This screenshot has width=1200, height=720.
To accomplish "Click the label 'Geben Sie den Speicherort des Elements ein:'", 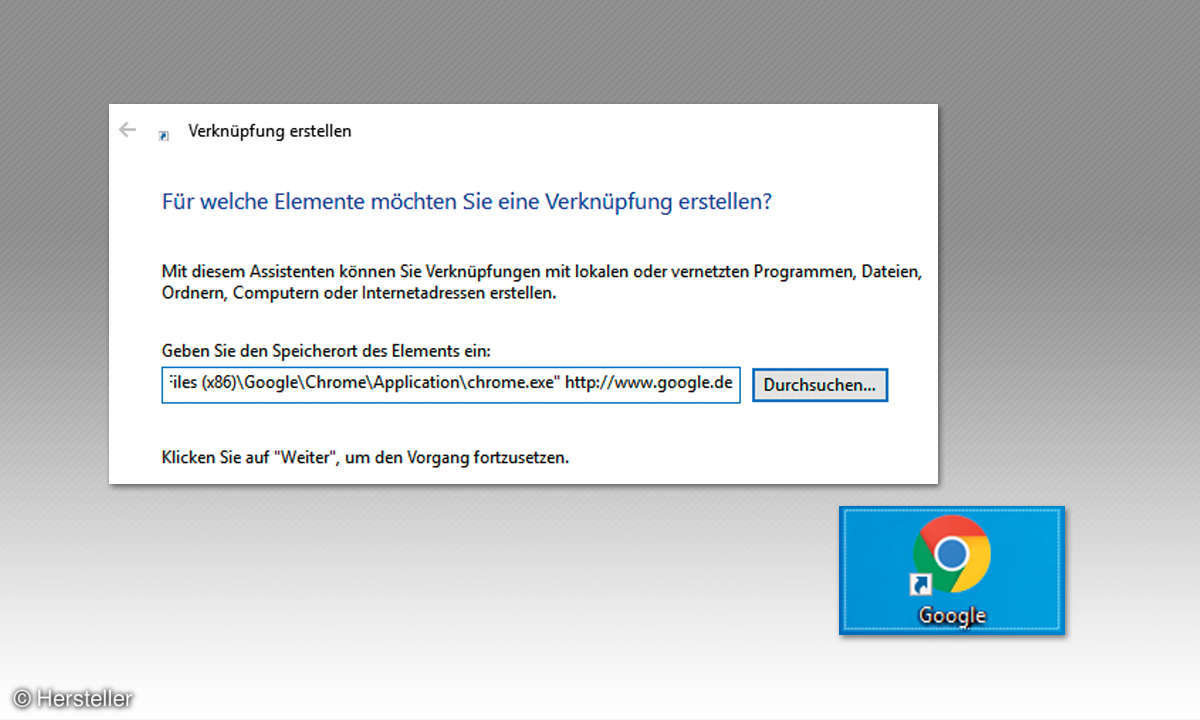I will [327, 351].
